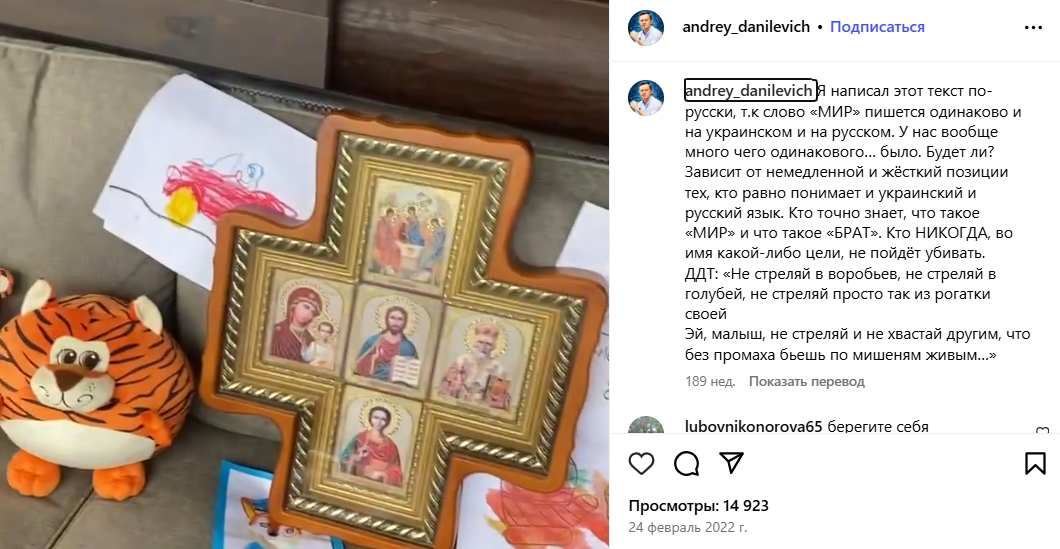
Task: Show the caption translation with Показать перевод
Action: 806,381
